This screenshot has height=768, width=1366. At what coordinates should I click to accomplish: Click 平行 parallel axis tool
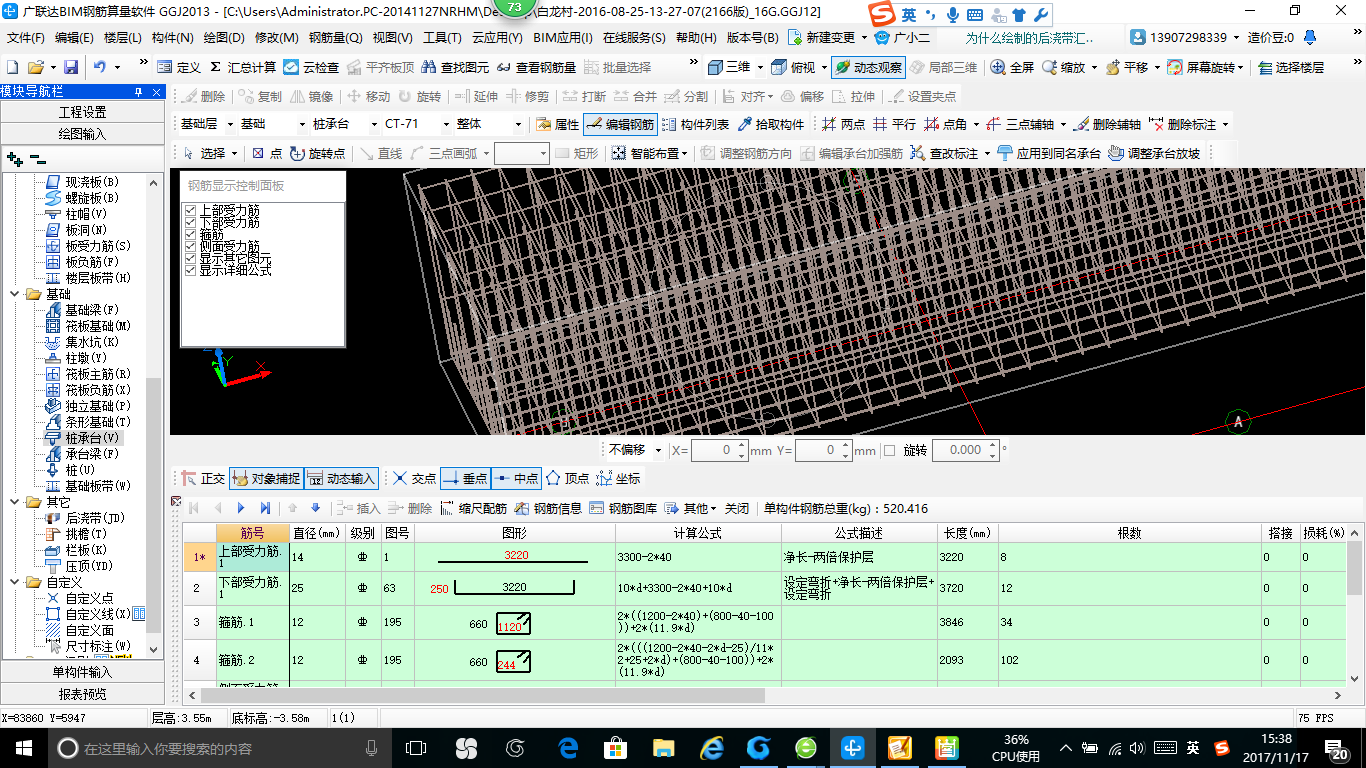click(x=894, y=124)
